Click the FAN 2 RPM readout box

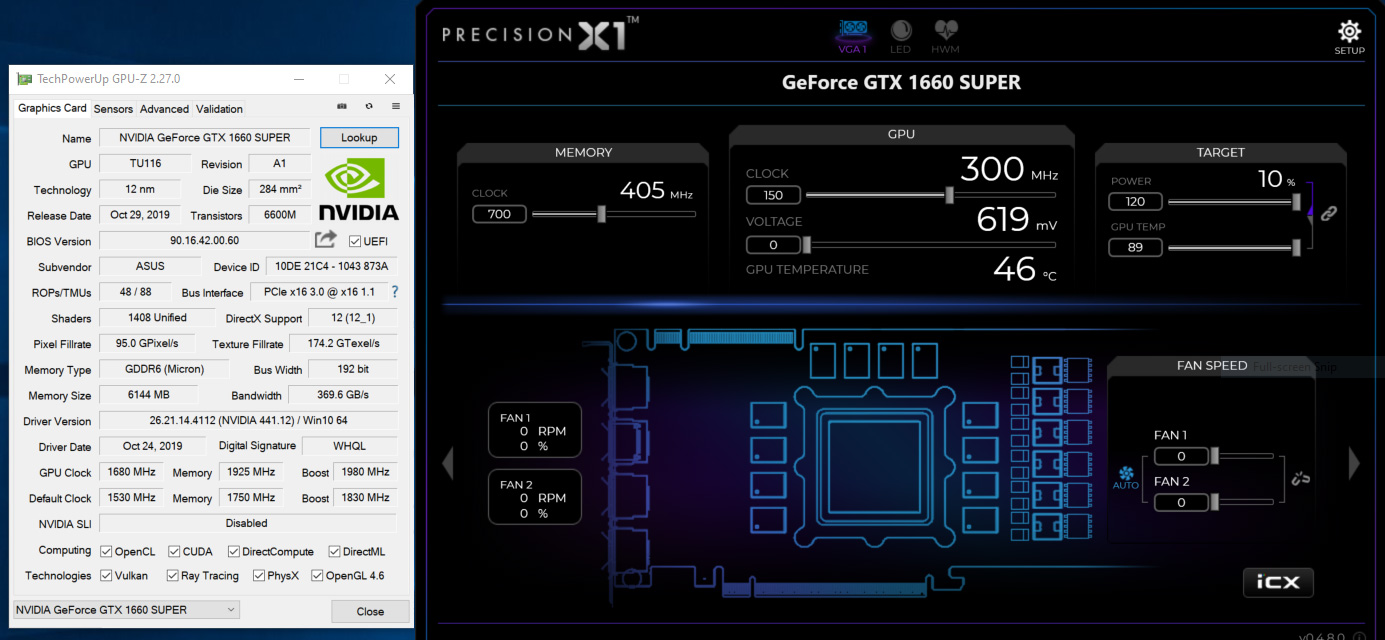534,497
